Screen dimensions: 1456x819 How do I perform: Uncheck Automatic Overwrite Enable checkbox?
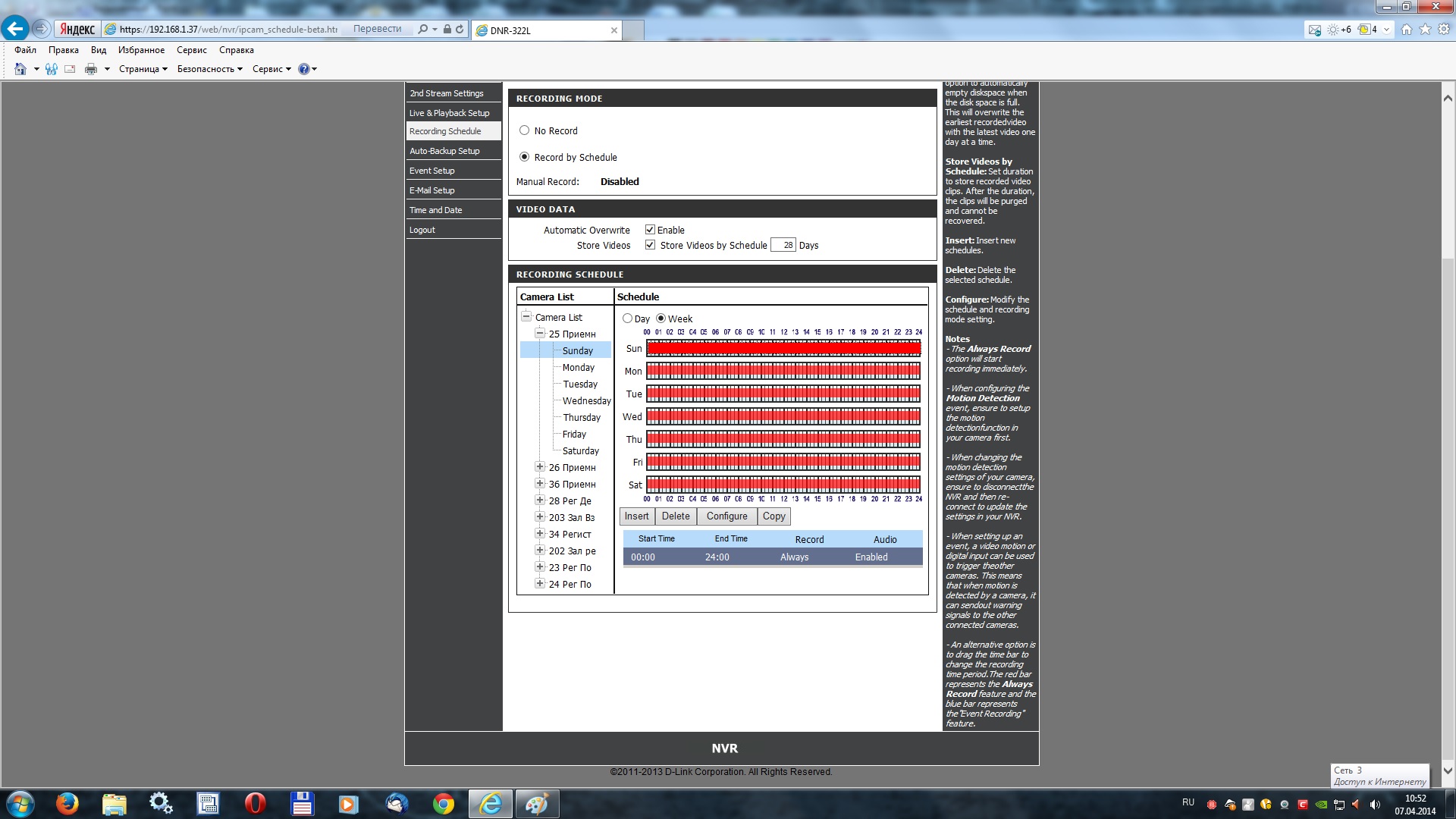click(650, 230)
